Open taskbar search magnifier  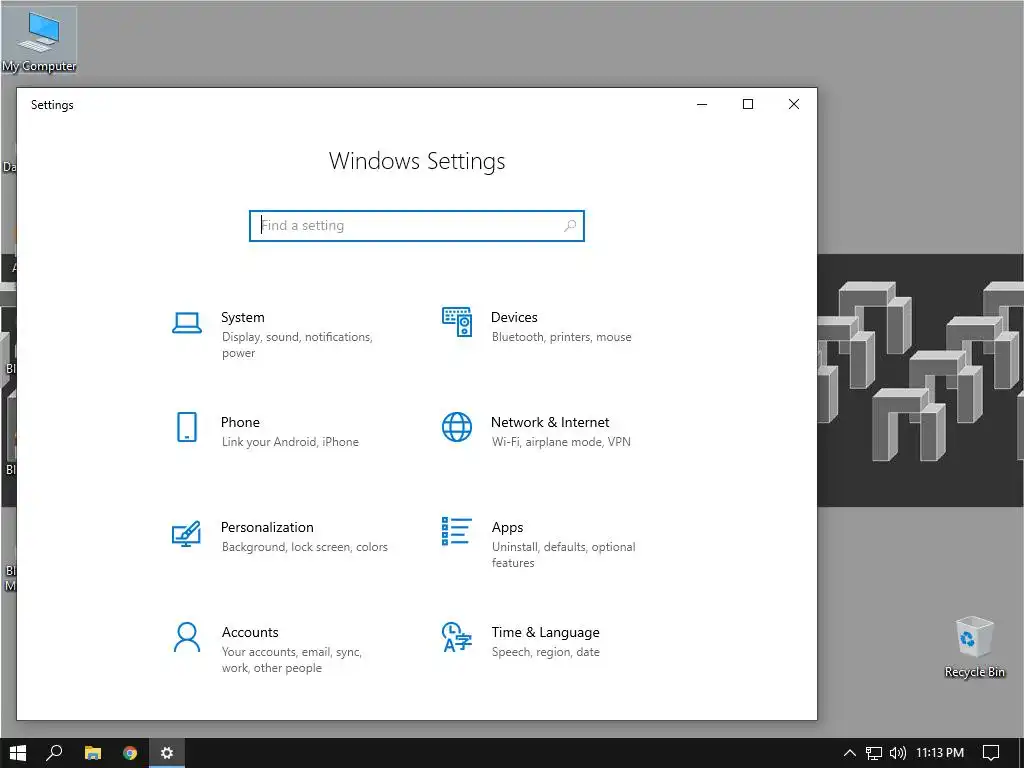[54, 753]
